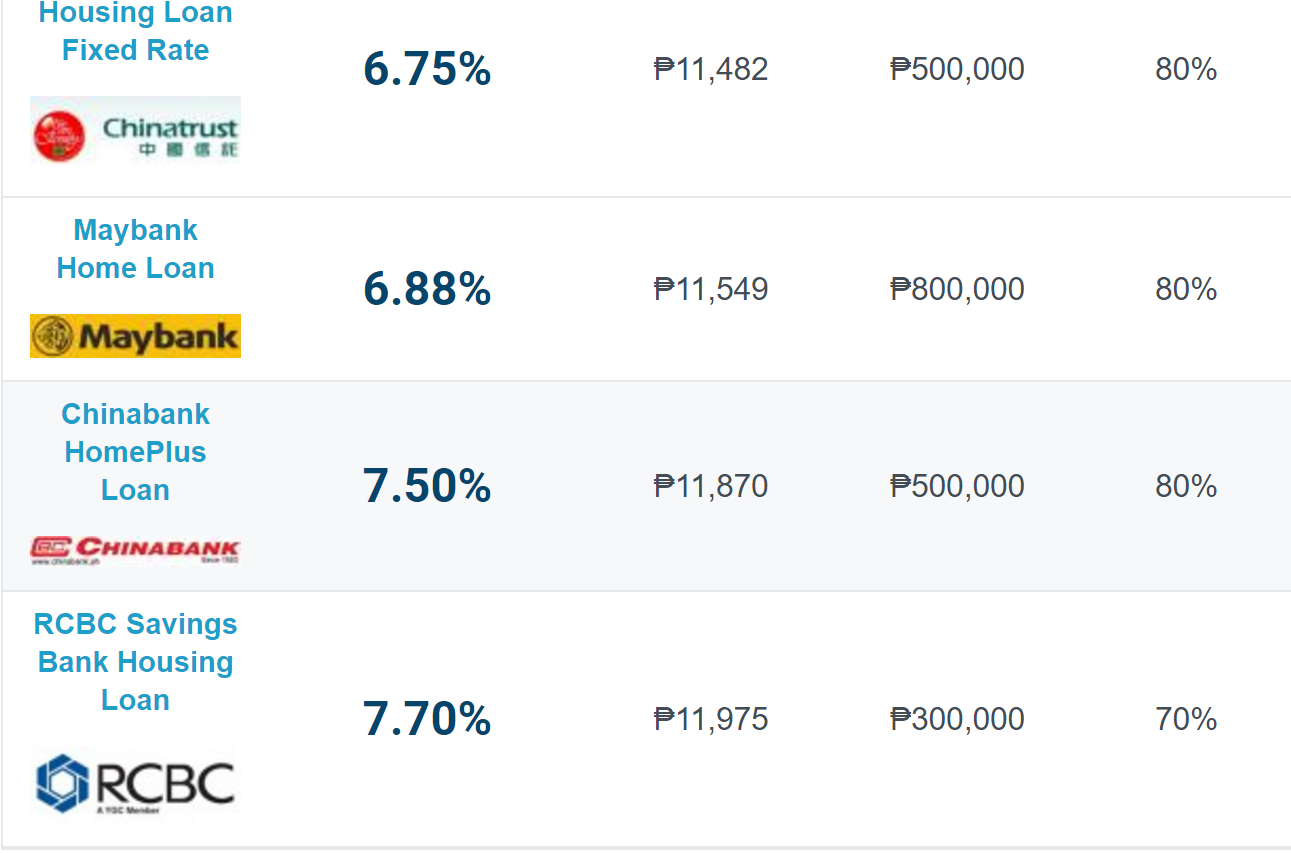Click the ₱300,000 amount in RCBC row
The height and width of the screenshot is (853, 1291).
(957, 720)
